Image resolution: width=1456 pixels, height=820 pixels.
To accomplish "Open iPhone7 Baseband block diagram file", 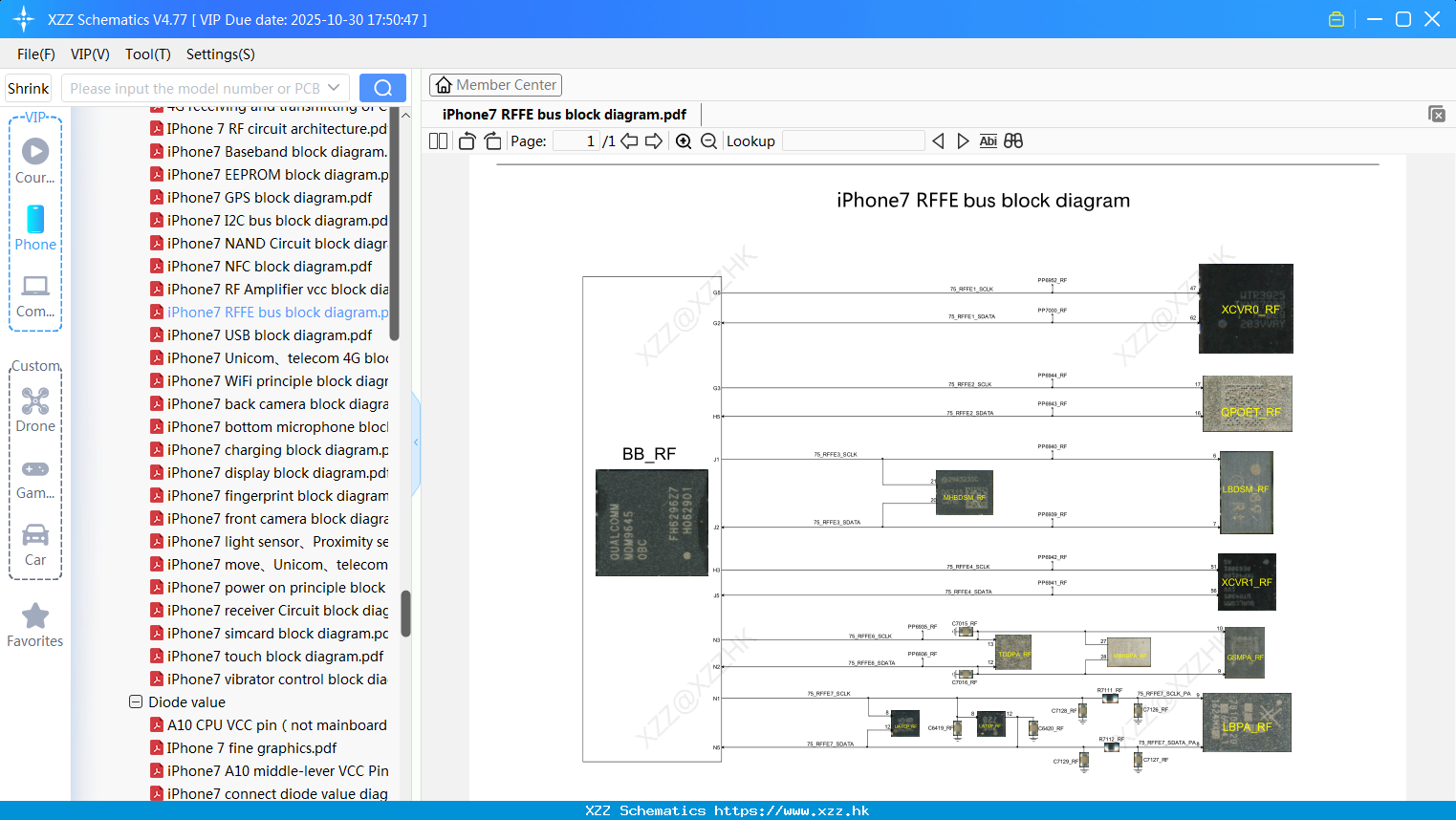I will 269,151.
